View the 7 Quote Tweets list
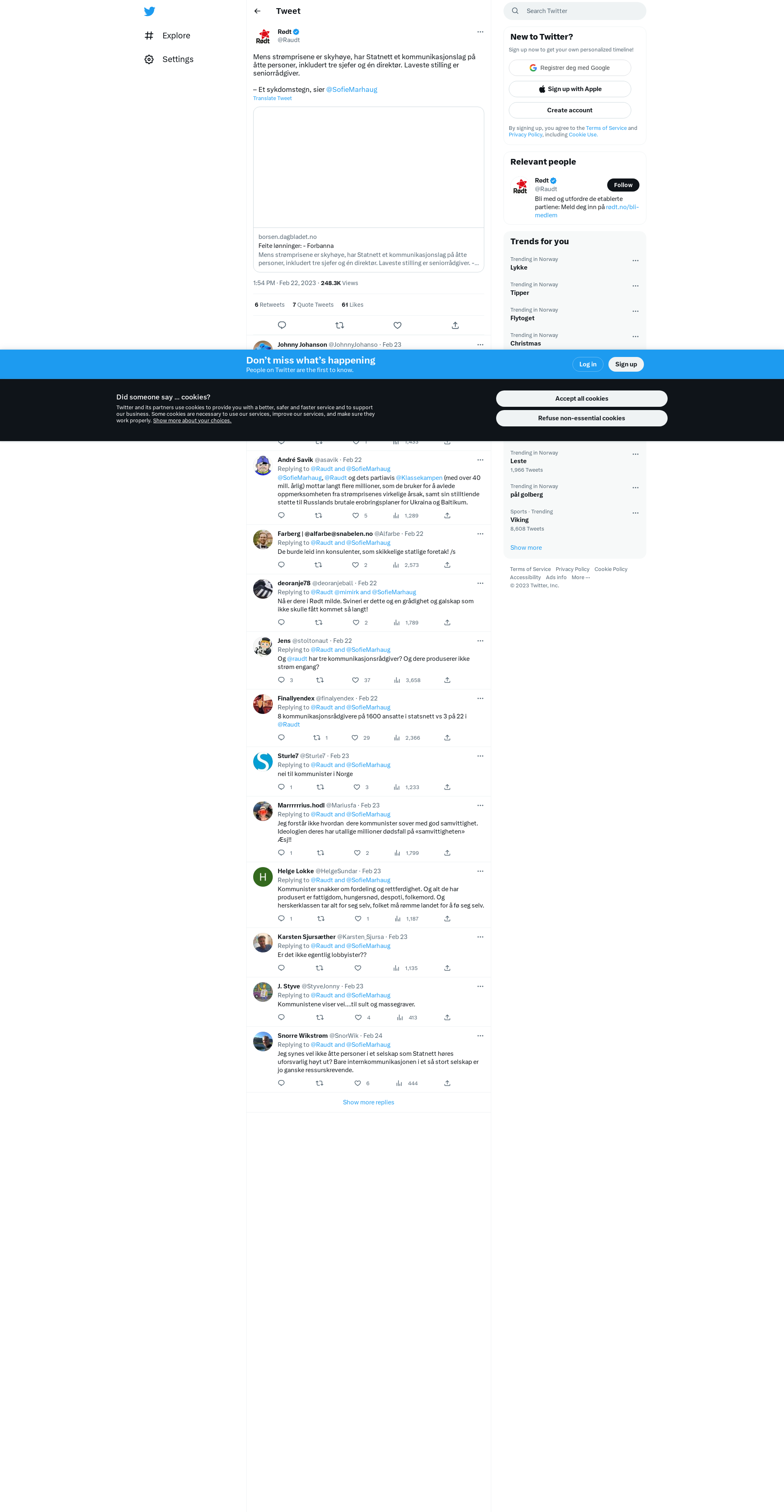The width and height of the screenshot is (784, 1512). pos(313,305)
